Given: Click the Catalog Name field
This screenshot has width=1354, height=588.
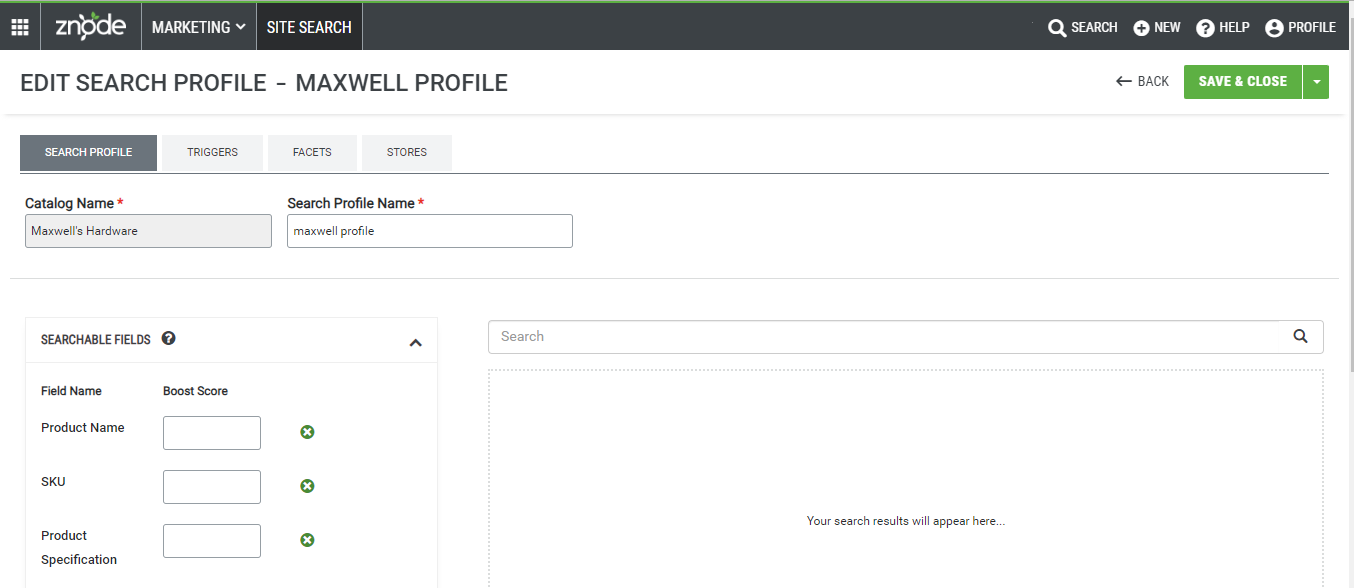Looking at the screenshot, I should click(148, 231).
